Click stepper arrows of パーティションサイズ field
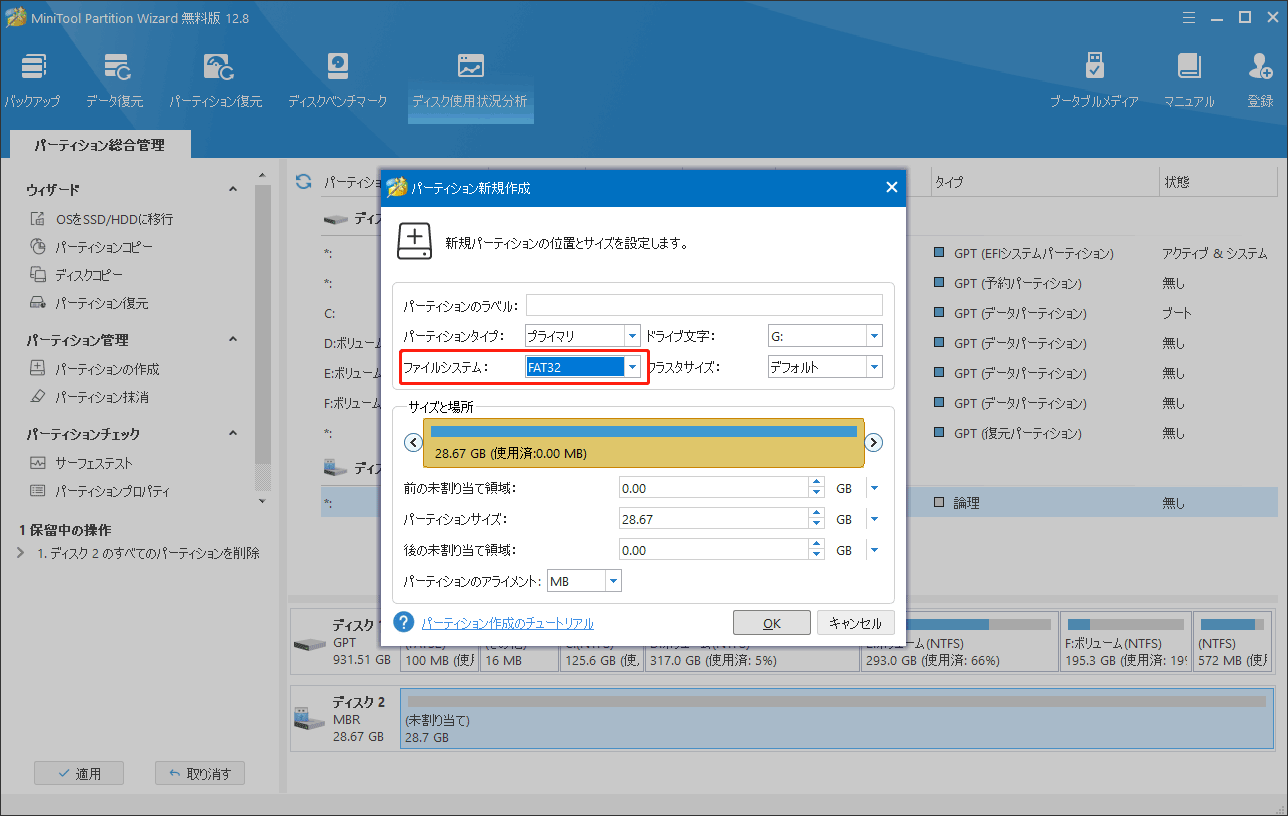Viewport: 1288px width, 816px height. [816, 519]
